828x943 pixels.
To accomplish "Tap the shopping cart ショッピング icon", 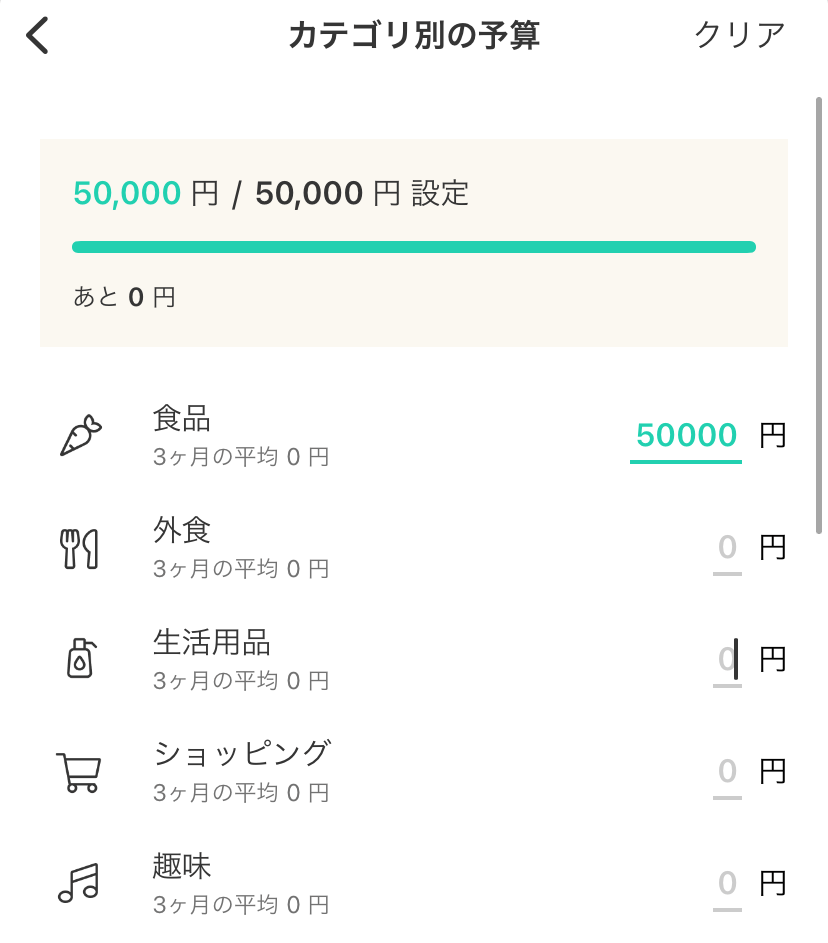I will [x=78, y=772].
